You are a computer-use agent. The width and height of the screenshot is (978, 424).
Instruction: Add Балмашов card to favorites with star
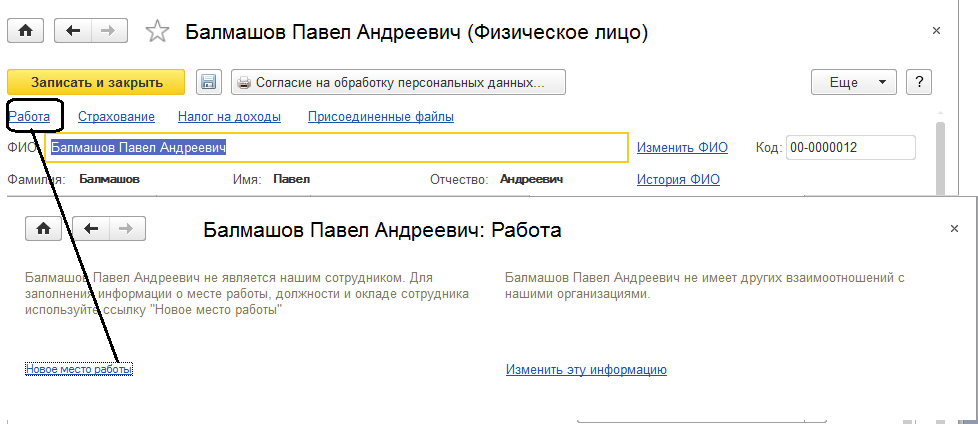[157, 32]
